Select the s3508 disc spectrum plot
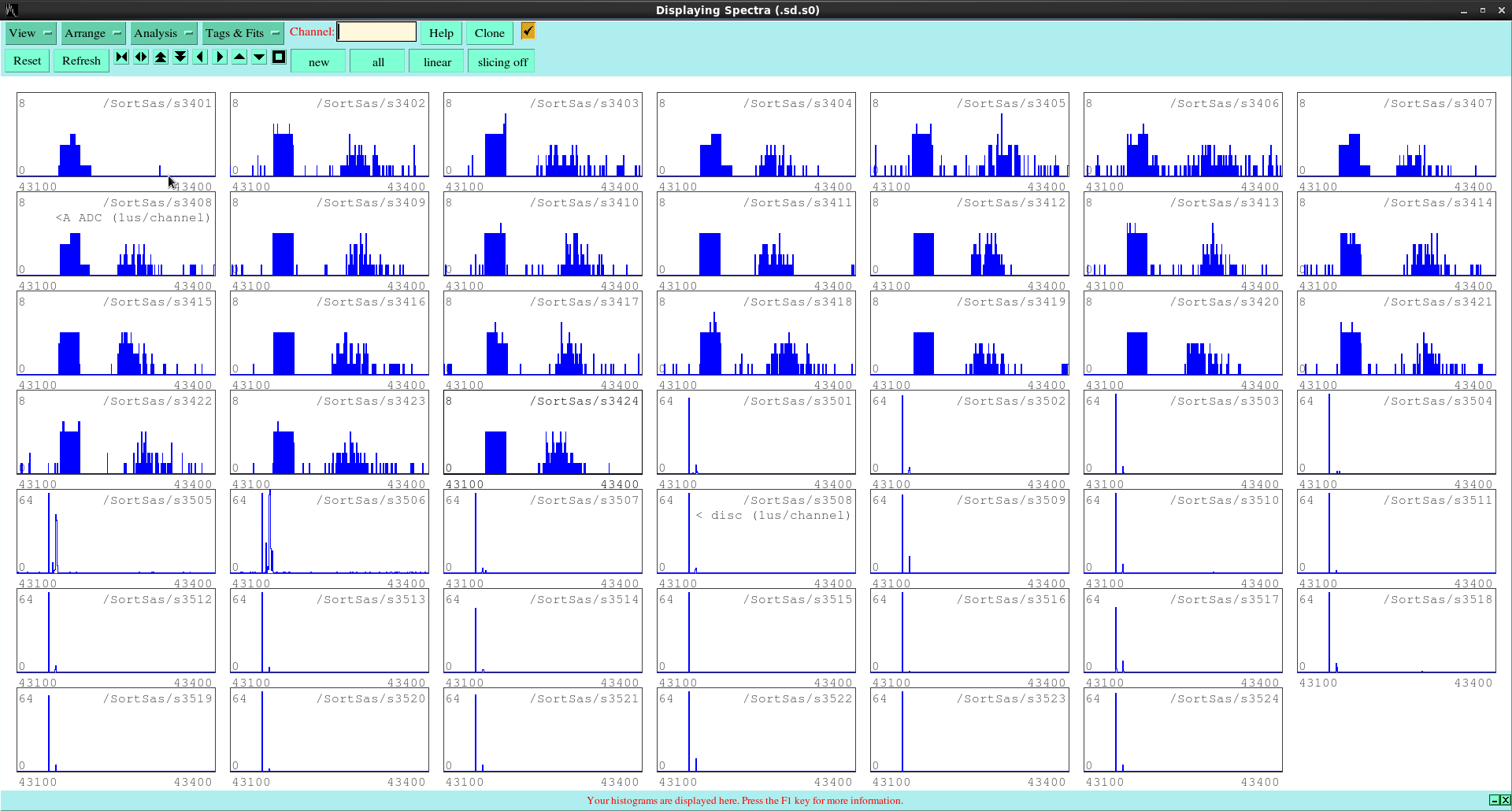1512x811 pixels. [x=756, y=531]
